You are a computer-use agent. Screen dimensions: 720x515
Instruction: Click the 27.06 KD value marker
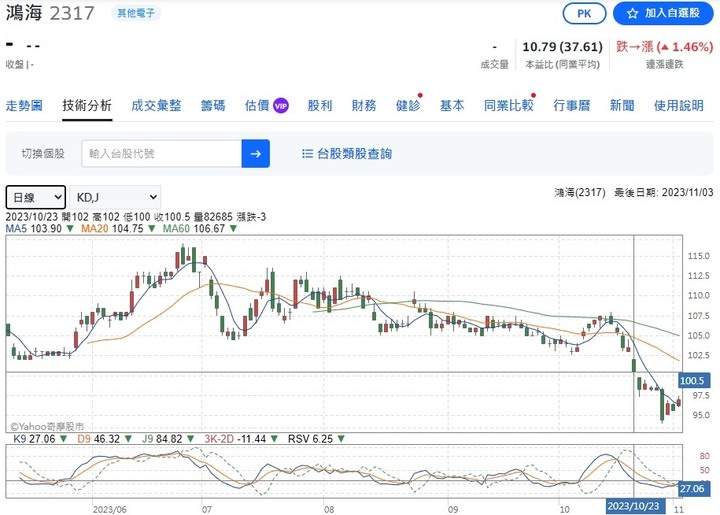[692, 488]
